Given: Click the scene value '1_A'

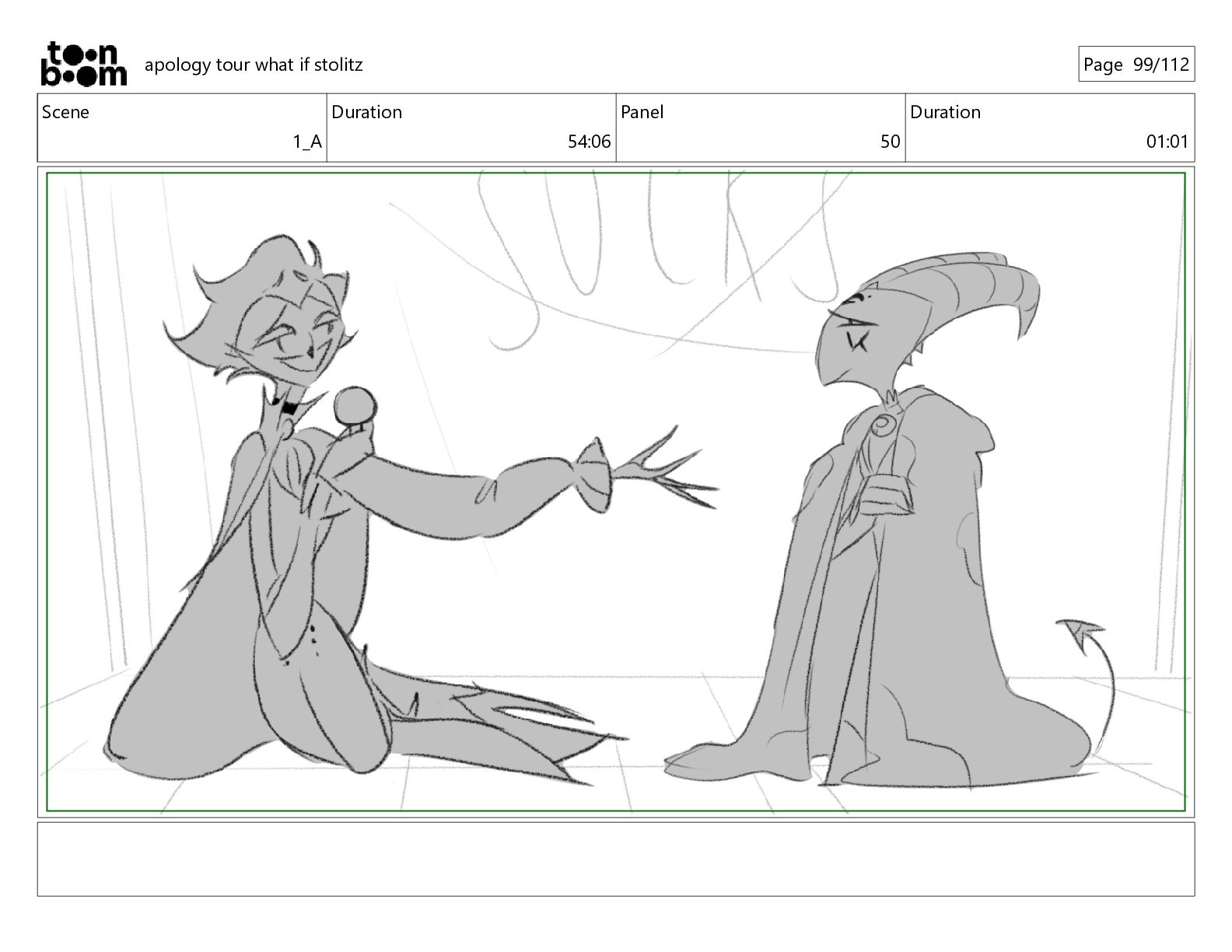Looking at the screenshot, I should tap(307, 142).
